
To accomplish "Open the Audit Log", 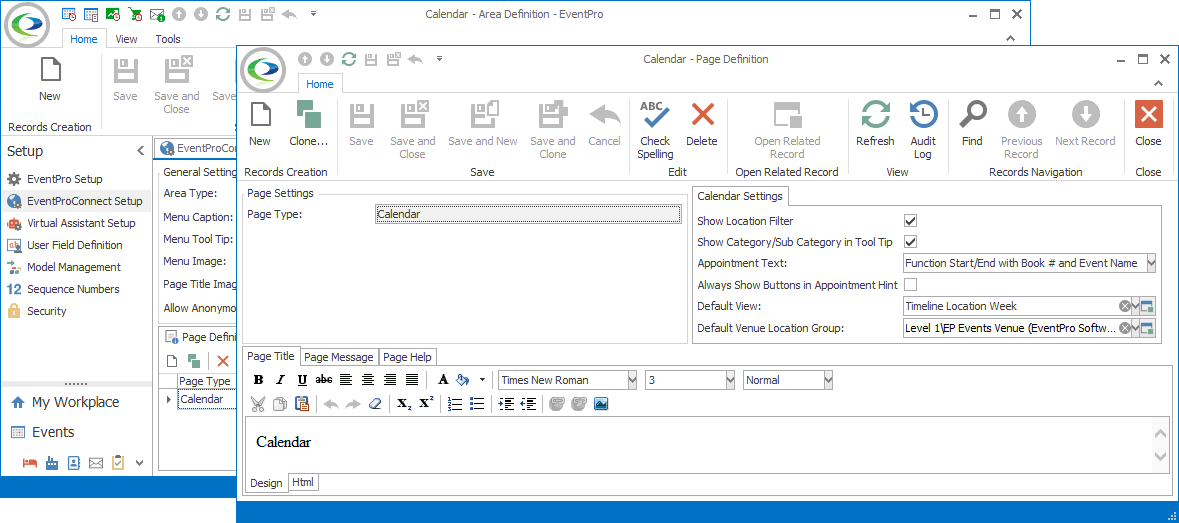I will point(923,130).
